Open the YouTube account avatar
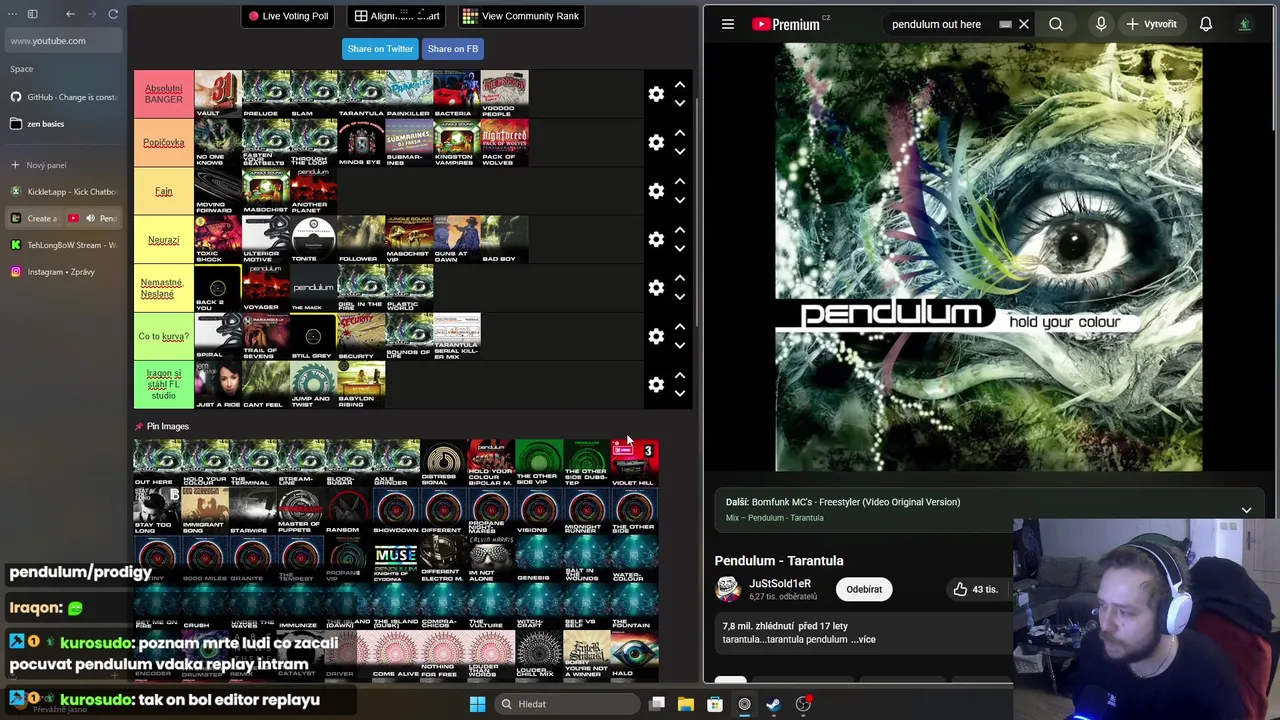1280x720 pixels. point(1245,24)
